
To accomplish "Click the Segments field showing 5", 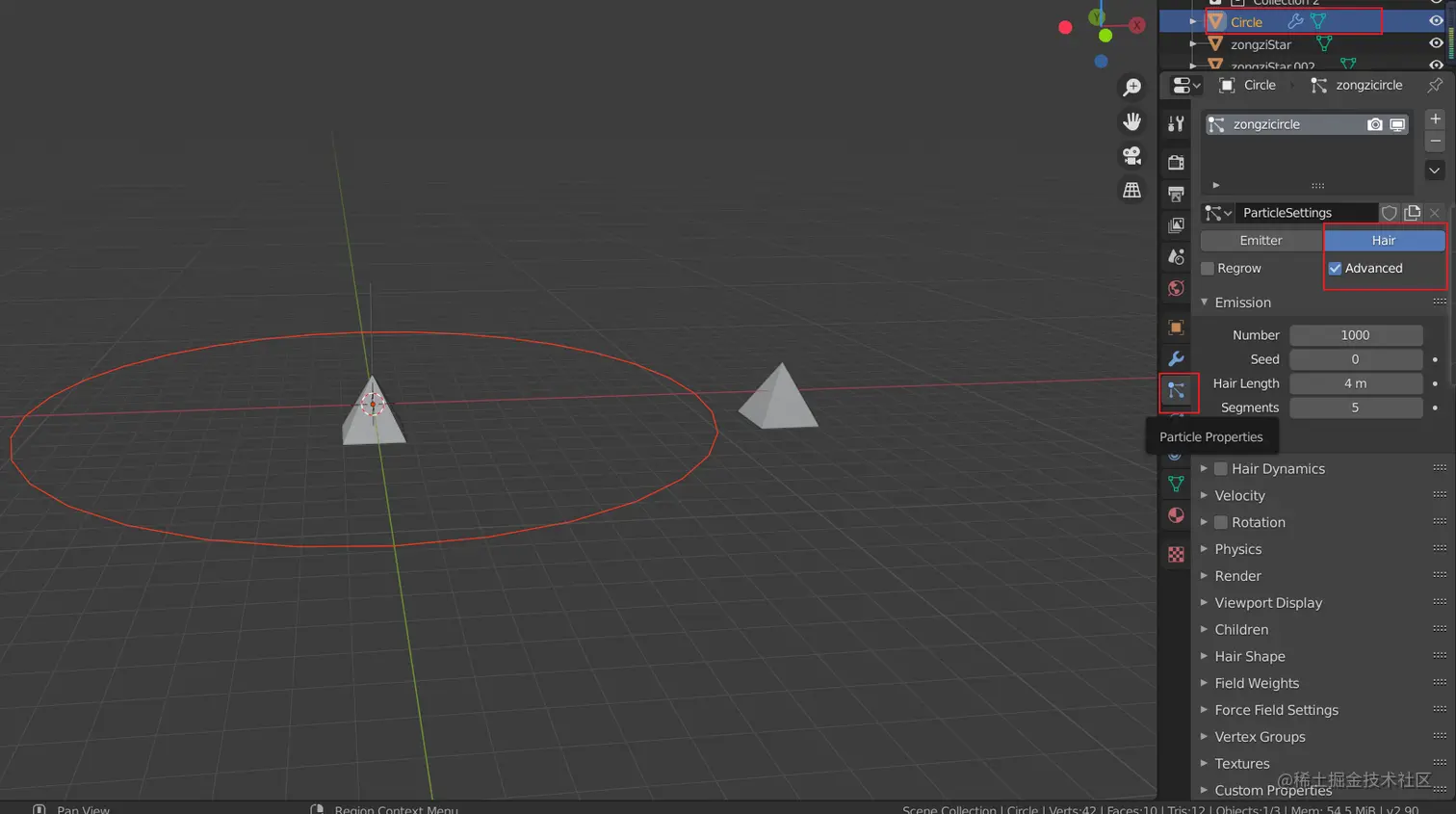I will 1356,407.
